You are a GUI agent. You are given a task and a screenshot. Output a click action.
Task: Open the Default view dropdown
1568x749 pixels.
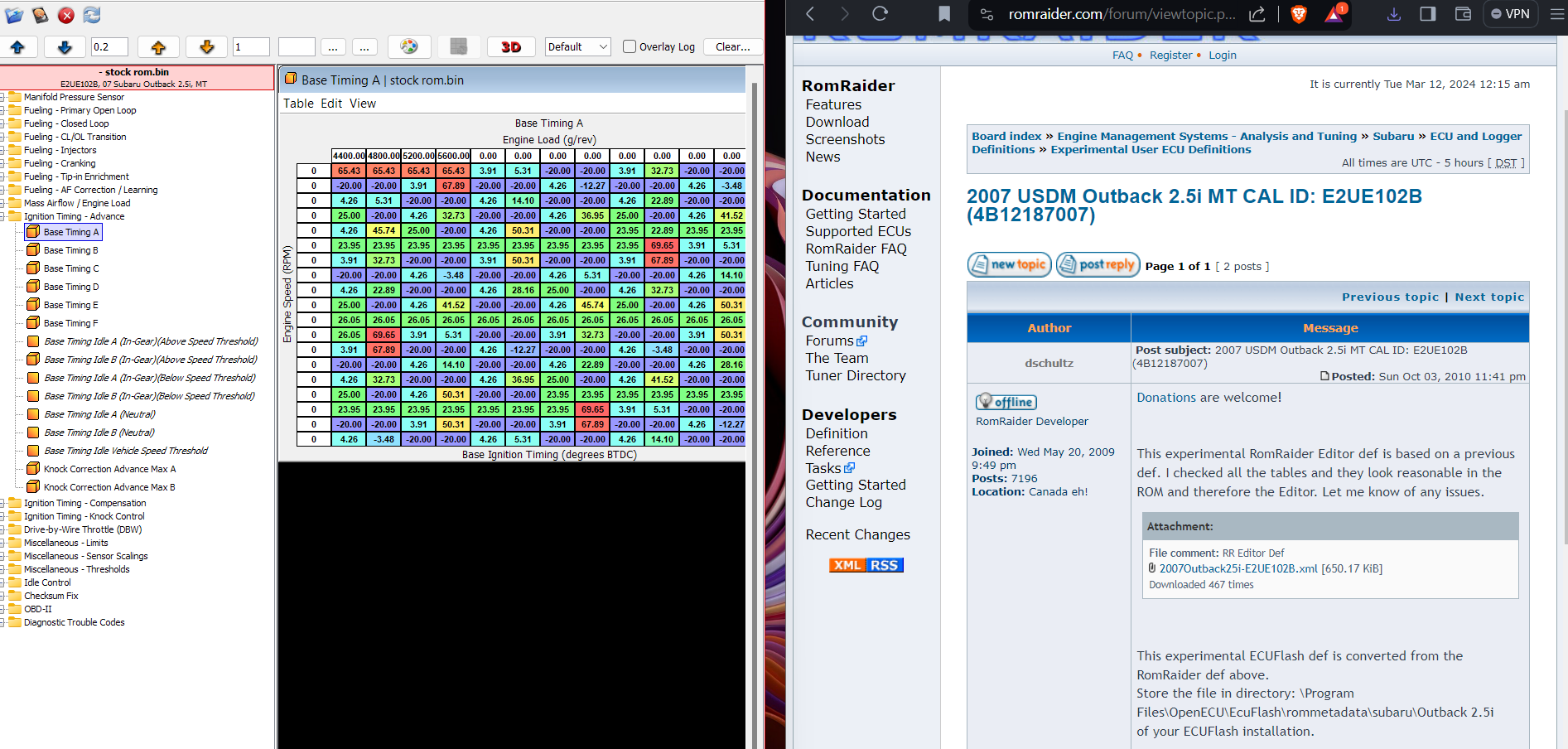pyautogui.click(x=577, y=47)
